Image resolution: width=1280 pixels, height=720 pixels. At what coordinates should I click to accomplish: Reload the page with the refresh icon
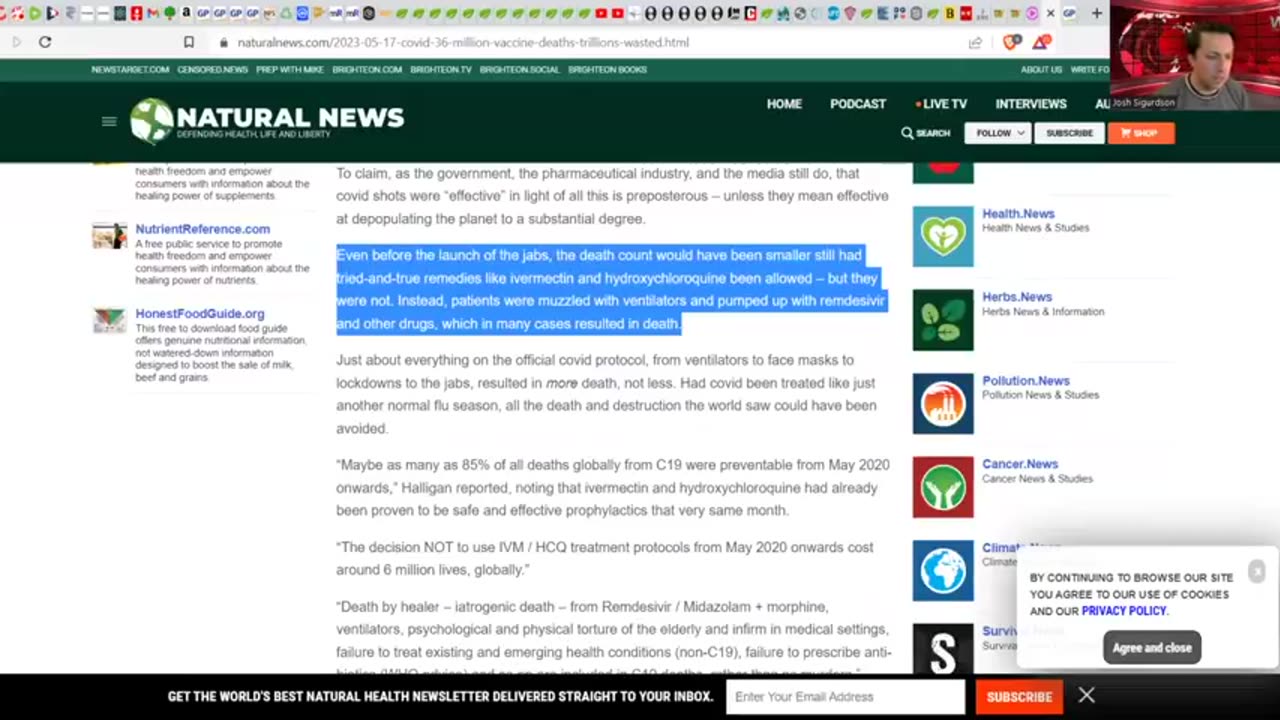tap(45, 42)
